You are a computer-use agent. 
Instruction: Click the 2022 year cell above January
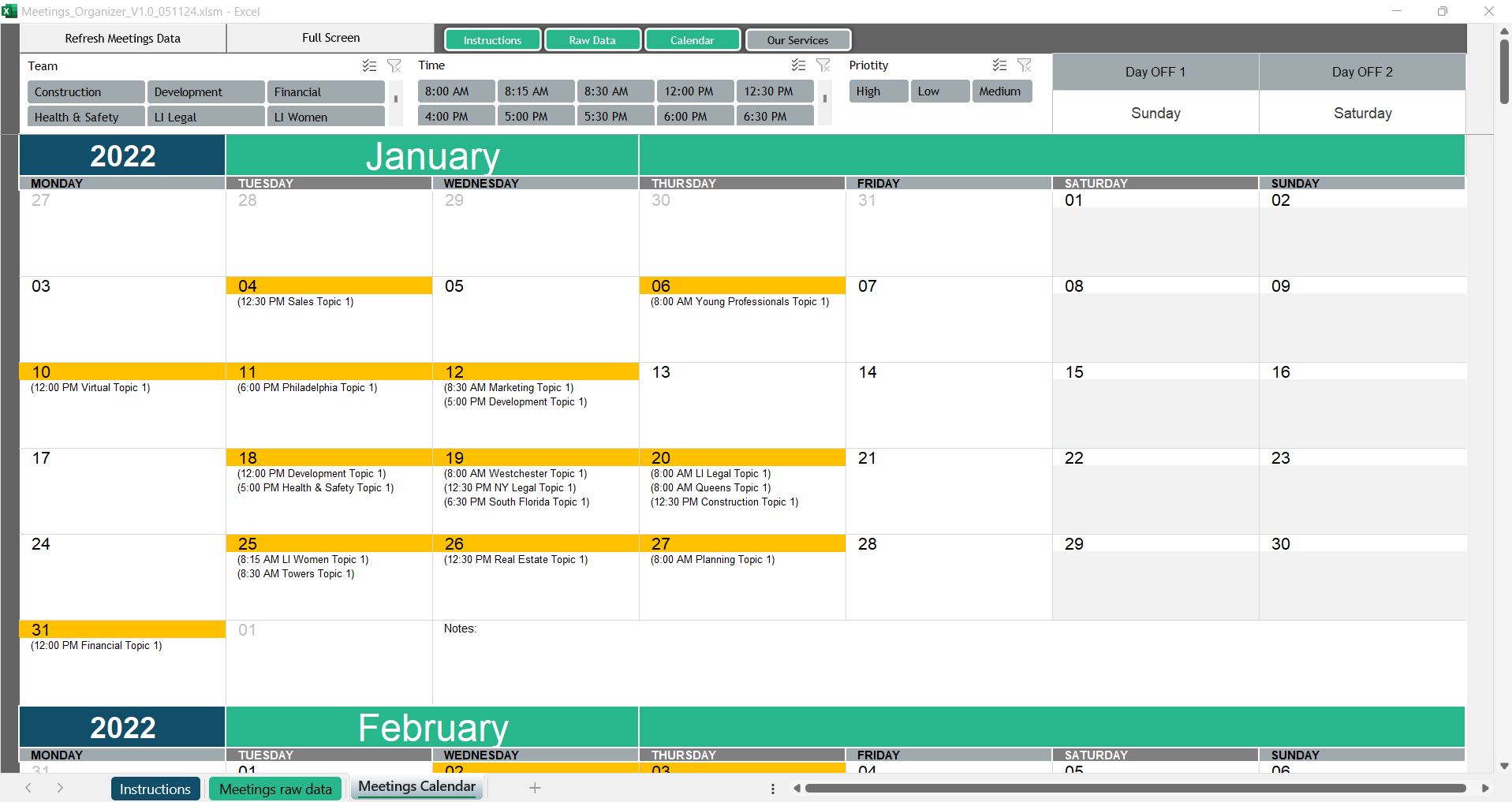[x=122, y=155]
